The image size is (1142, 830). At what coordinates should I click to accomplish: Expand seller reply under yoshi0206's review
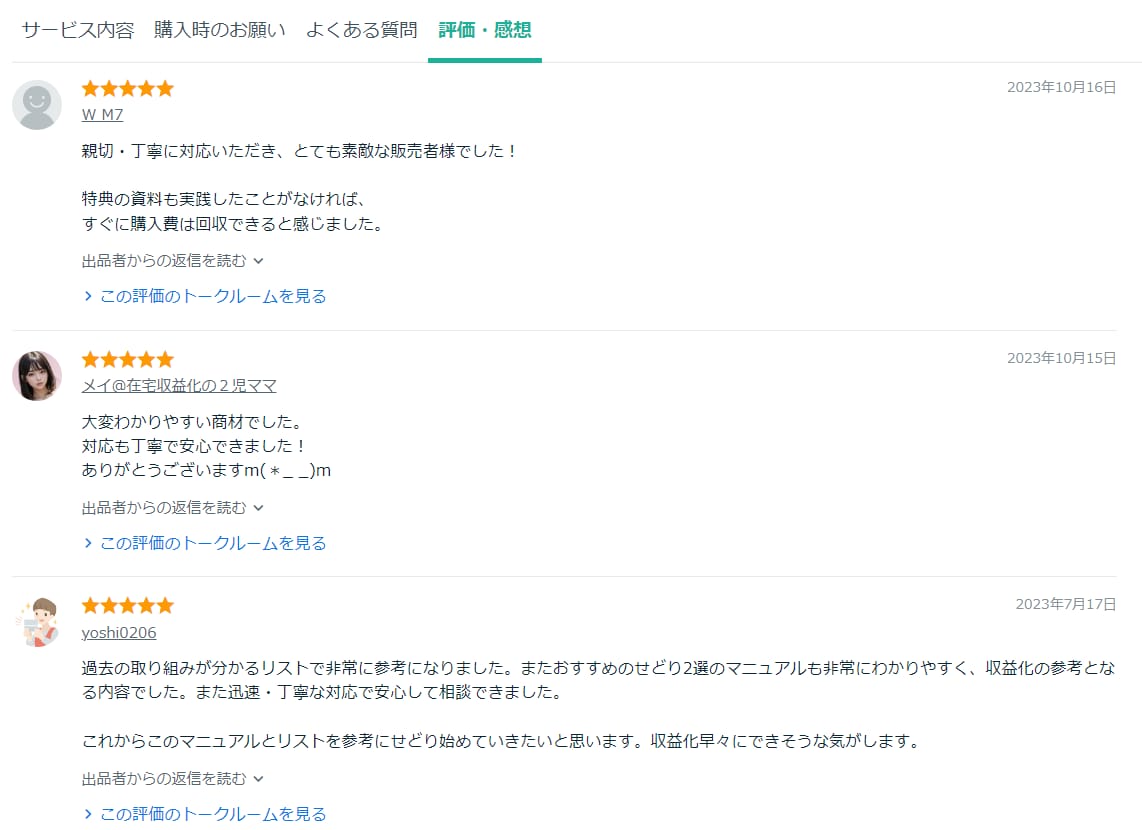173,779
